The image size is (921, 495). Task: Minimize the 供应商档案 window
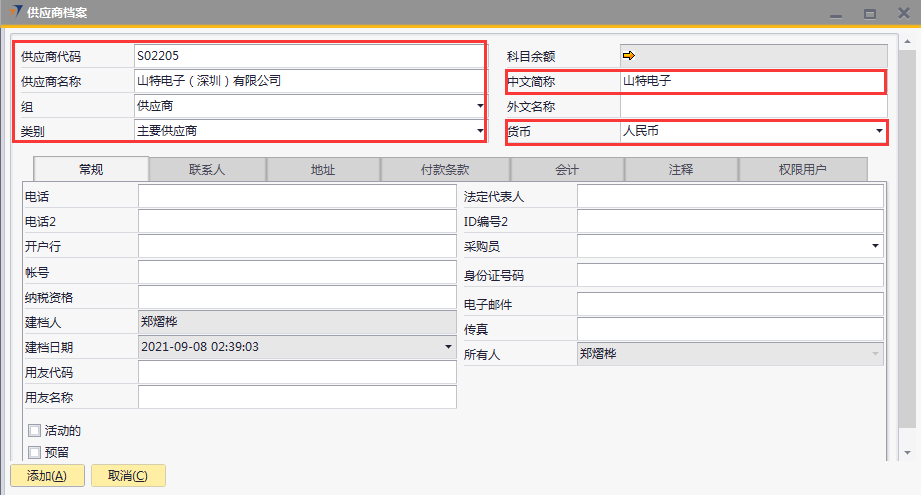838,14
